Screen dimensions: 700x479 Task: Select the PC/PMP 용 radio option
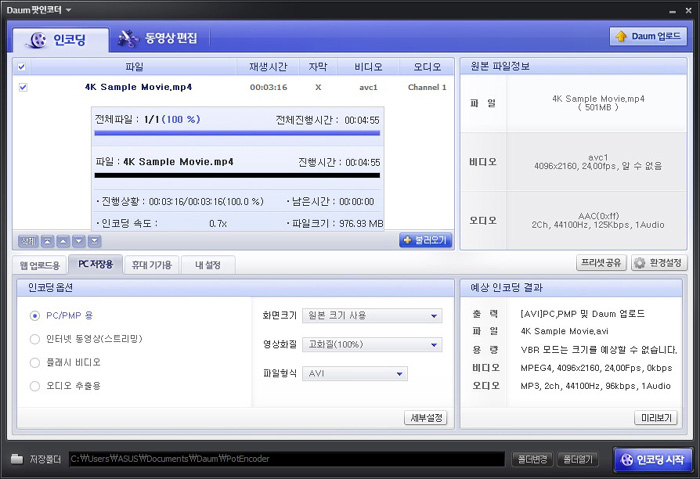click(x=34, y=316)
